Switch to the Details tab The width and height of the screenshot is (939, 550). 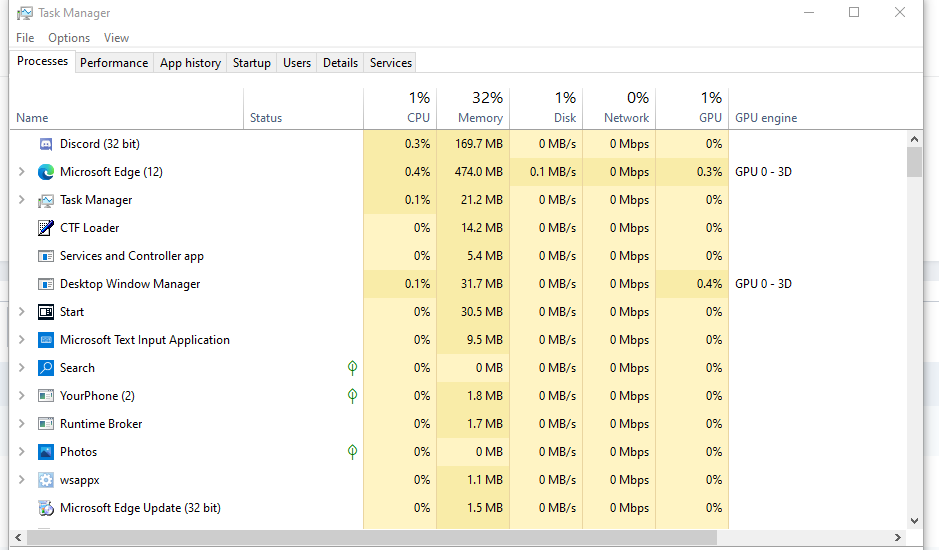click(340, 63)
